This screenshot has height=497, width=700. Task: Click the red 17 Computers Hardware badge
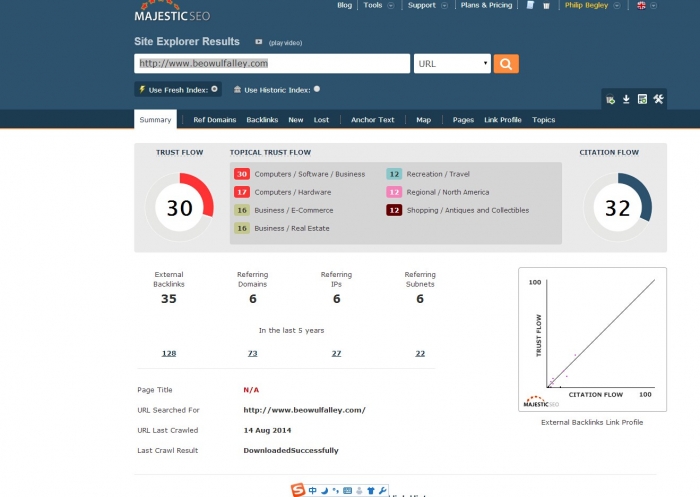coord(242,192)
